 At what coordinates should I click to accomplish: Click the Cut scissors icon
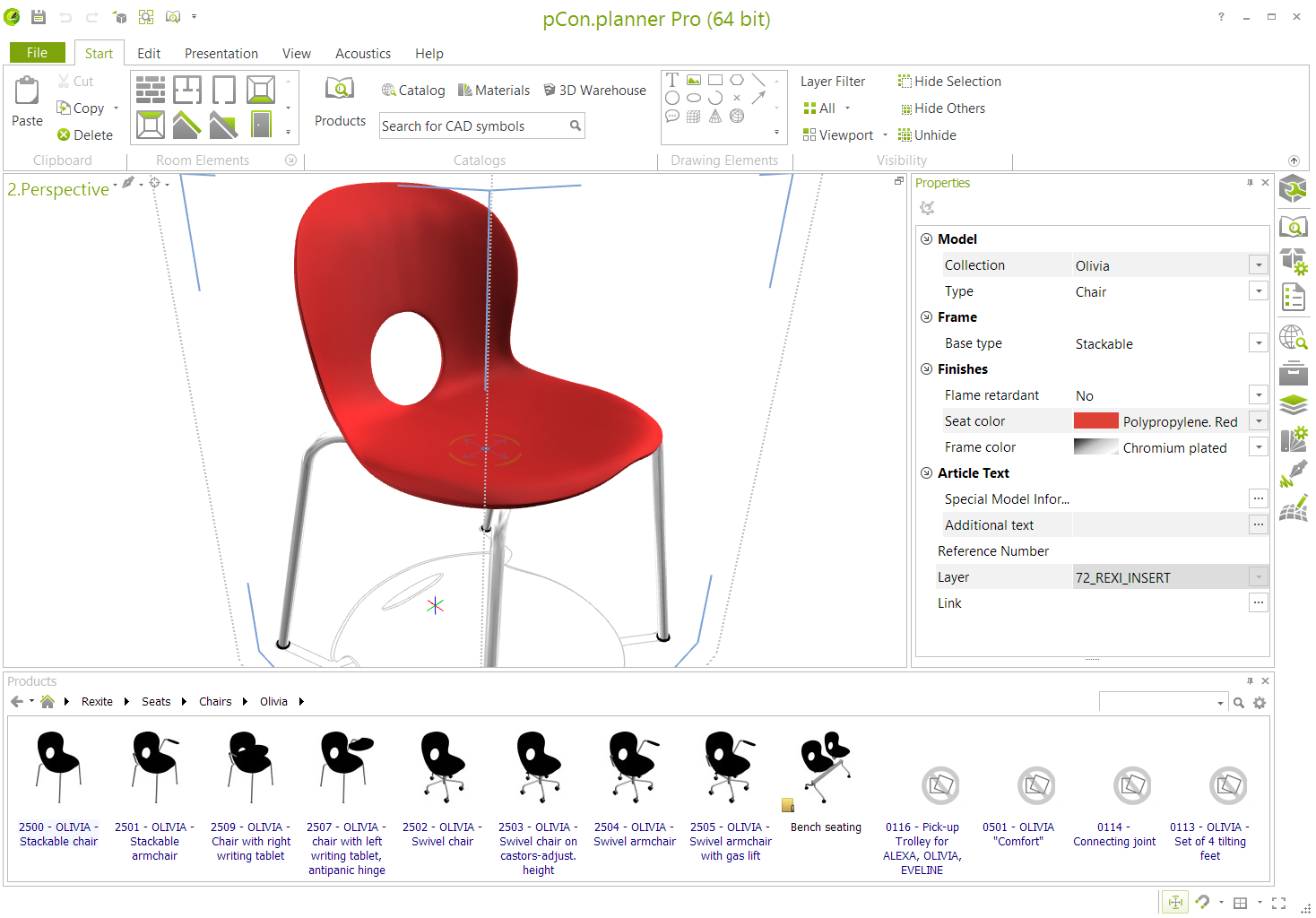pyautogui.click(x=64, y=81)
